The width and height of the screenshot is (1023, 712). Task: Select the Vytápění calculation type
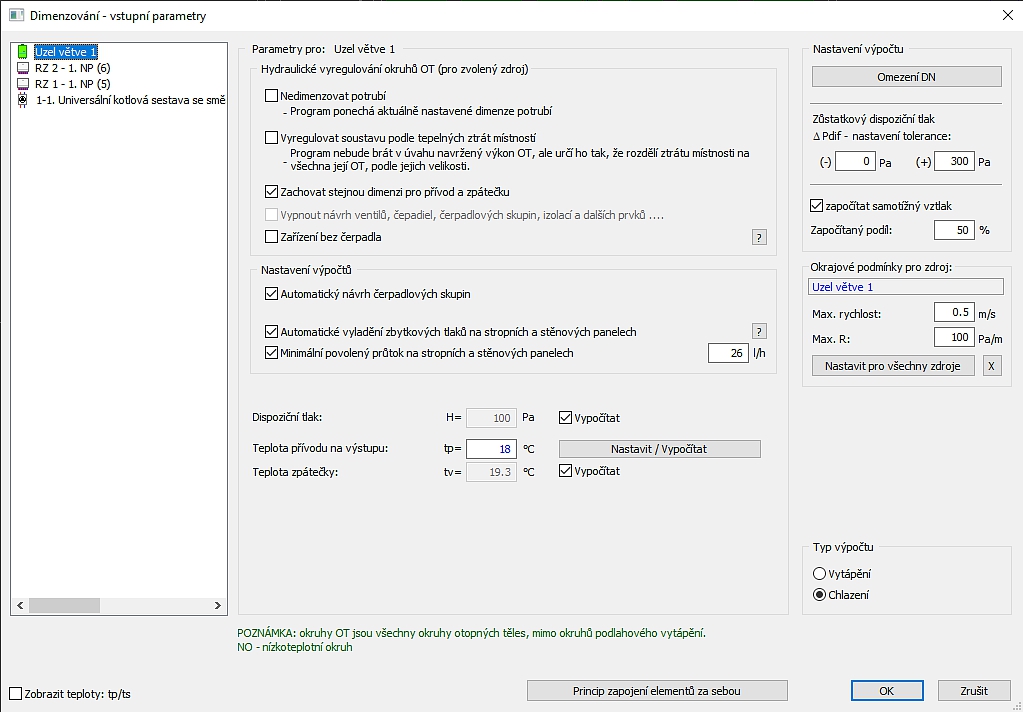pyautogui.click(x=819, y=574)
